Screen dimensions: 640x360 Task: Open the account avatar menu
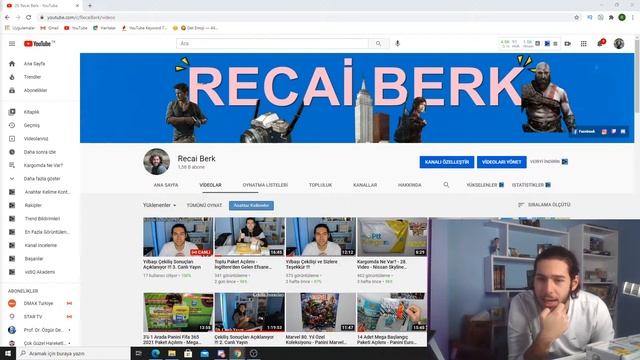(619, 43)
